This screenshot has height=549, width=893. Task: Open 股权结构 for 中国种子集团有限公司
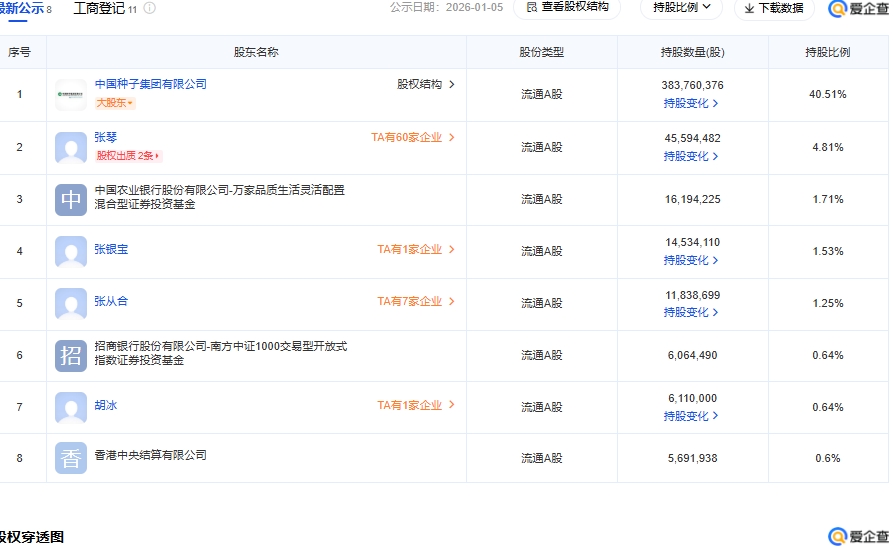click(425, 84)
